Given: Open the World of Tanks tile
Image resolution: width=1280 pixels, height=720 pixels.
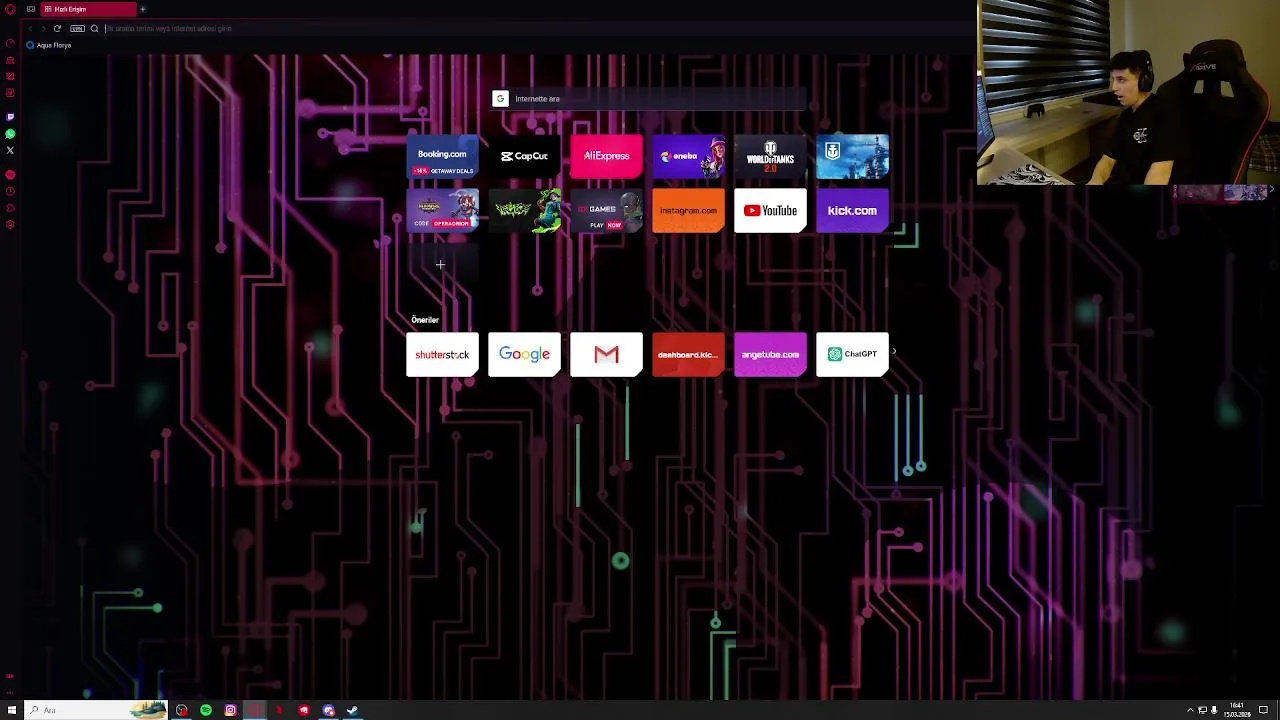Looking at the screenshot, I should 770,156.
